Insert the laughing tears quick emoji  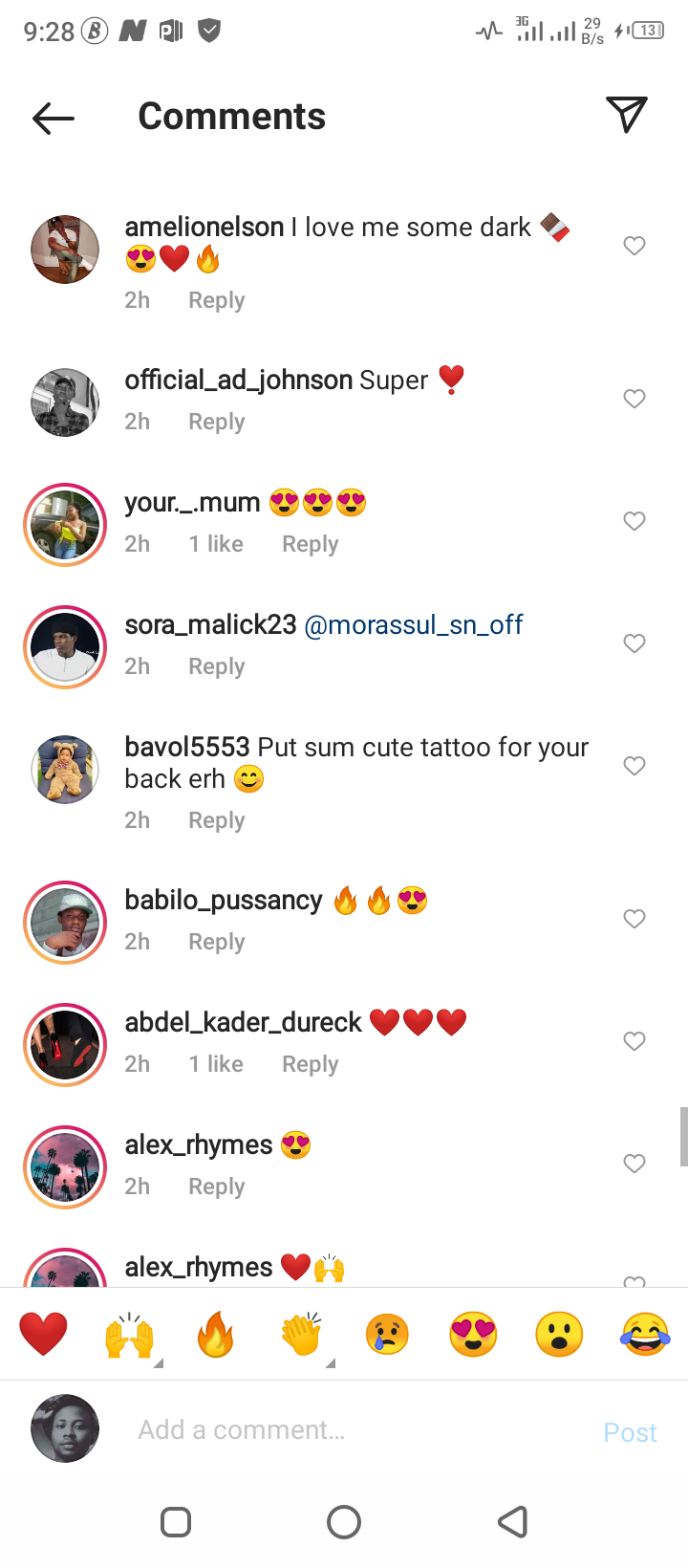click(x=645, y=1334)
